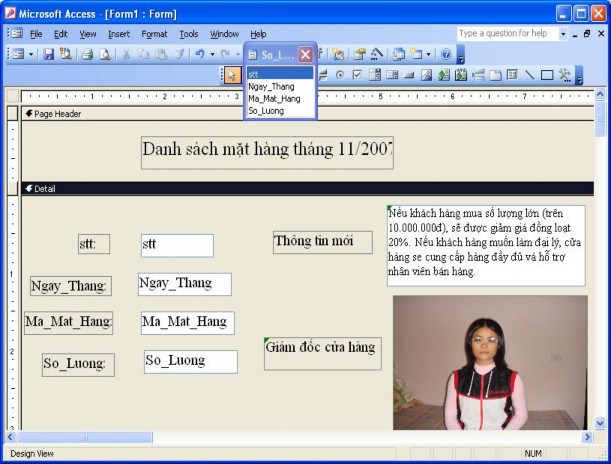Image resolution: width=611 pixels, height=464 pixels.
Task: Open the View button dropdown arrow
Action: pos(31,54)
